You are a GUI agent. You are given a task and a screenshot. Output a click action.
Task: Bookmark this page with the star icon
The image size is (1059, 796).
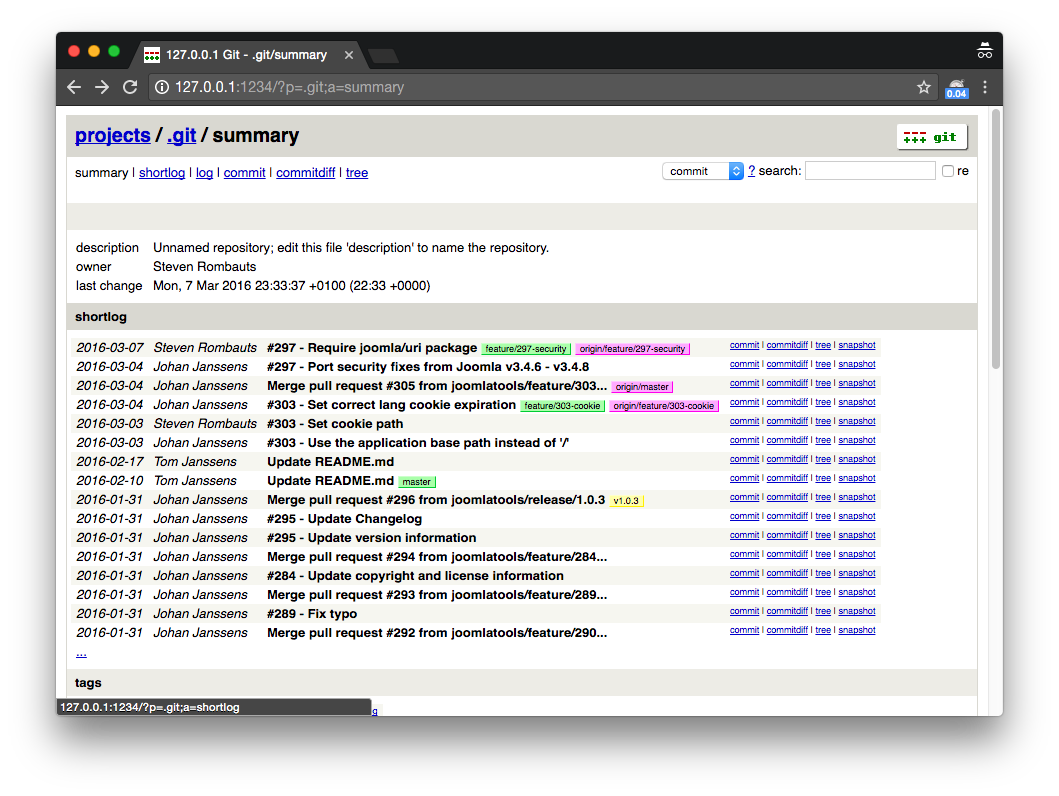point(923,87)
